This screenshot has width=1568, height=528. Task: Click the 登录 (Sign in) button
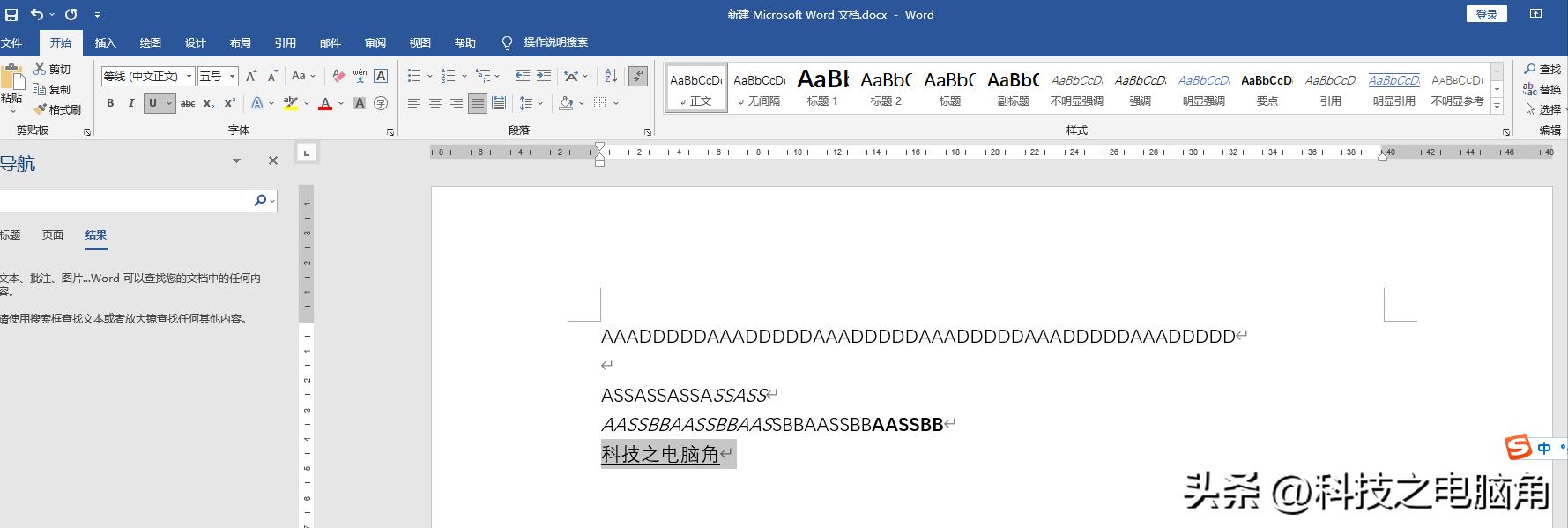pos(1487,14)
